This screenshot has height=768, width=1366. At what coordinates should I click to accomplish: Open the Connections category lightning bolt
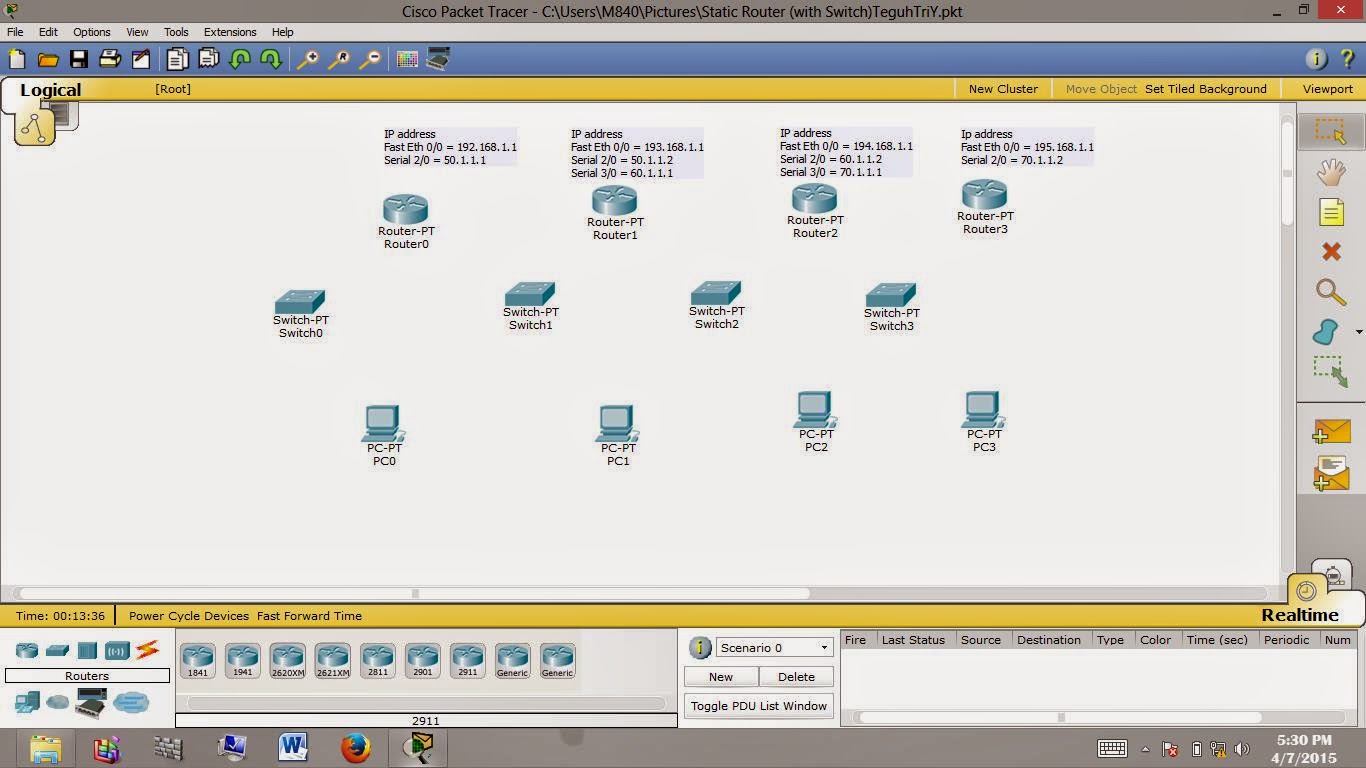(x=147, y=650)
